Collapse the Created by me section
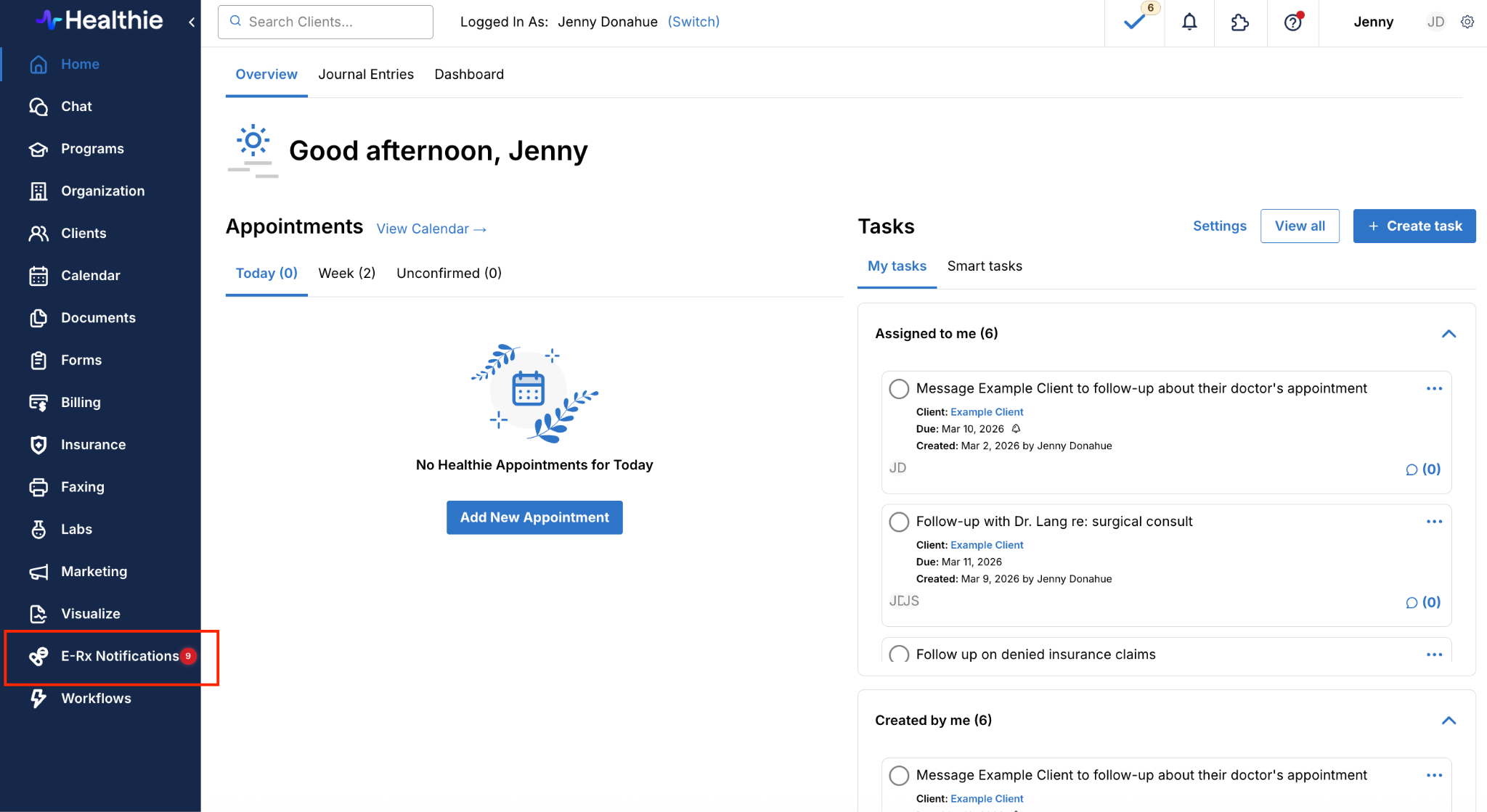Image resolution: width=1487 pixels, height=812 pixels. pyautogui.click(x=1449, y=721)
